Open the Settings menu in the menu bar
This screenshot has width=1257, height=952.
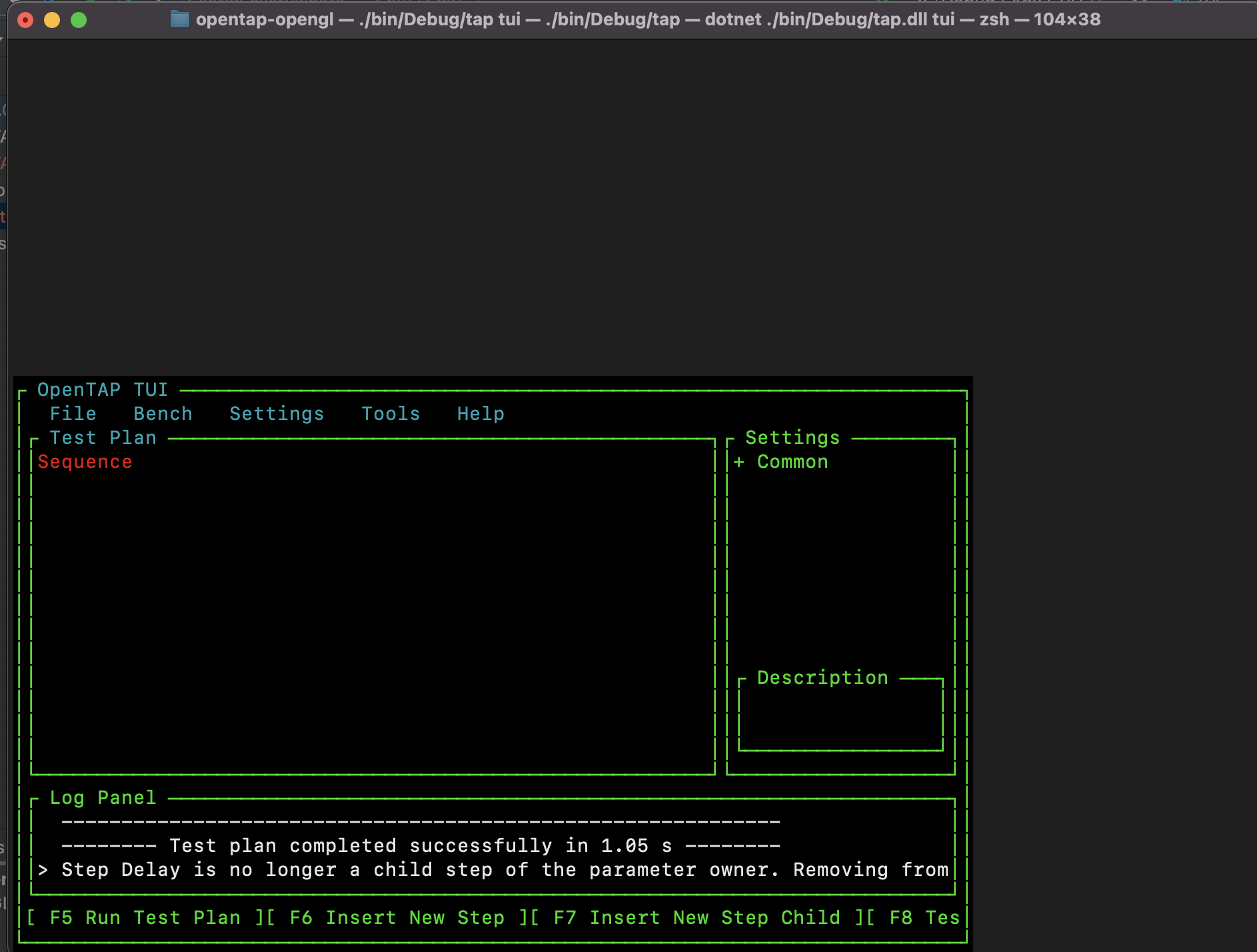[277, 414]
